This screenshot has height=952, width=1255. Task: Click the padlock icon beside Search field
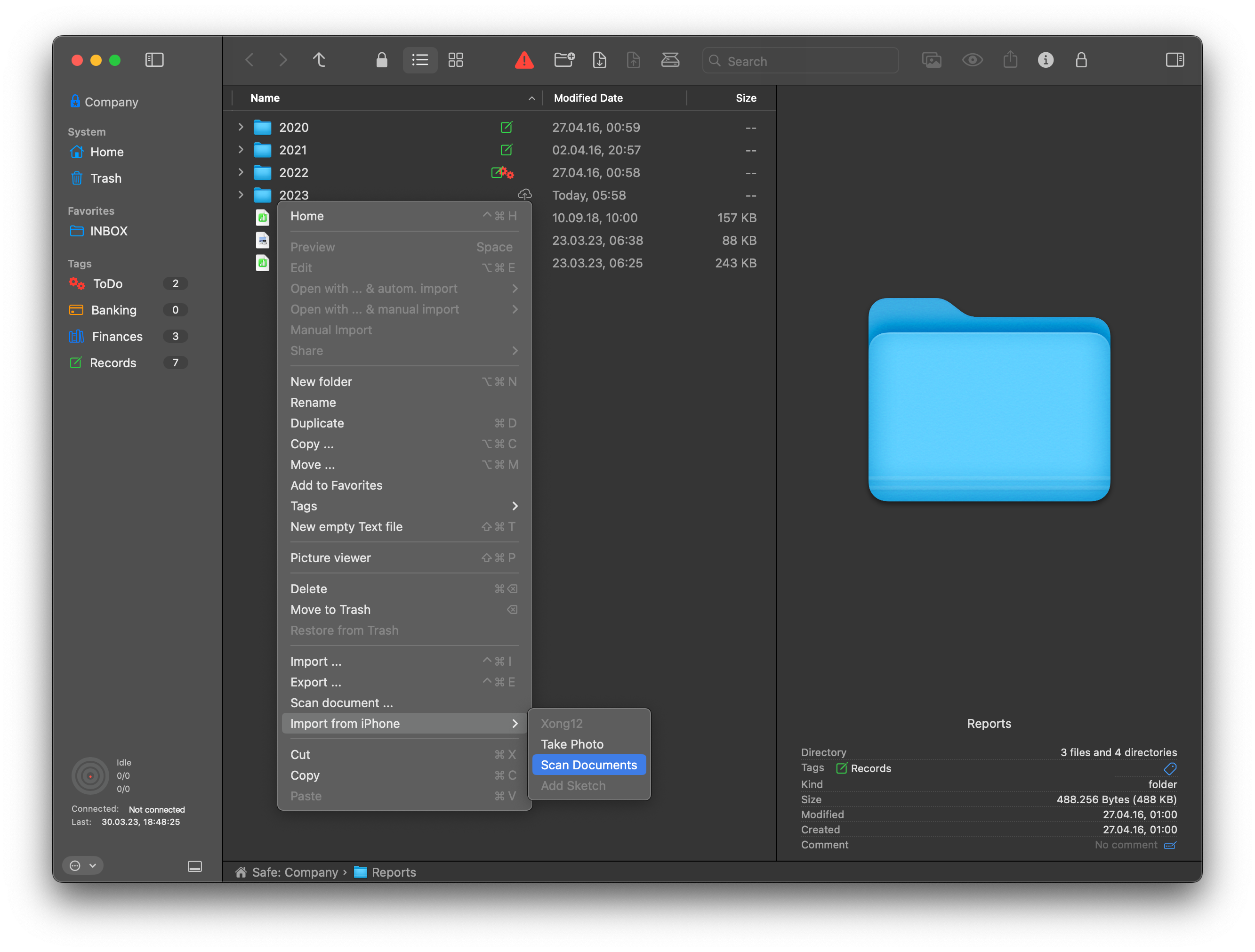[1081, 60]
